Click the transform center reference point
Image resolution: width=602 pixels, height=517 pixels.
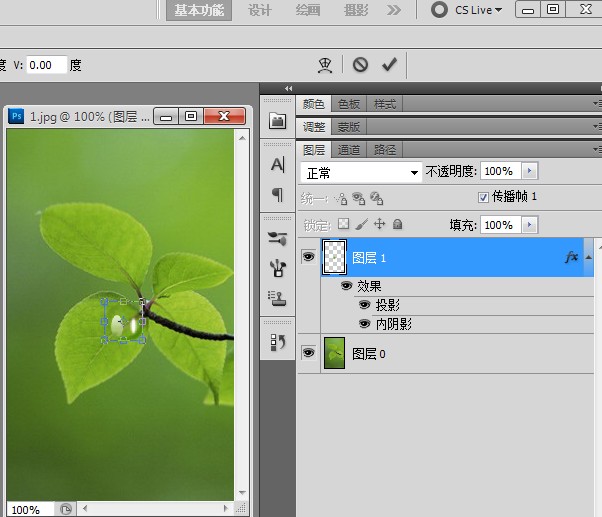tap(124, 321)
